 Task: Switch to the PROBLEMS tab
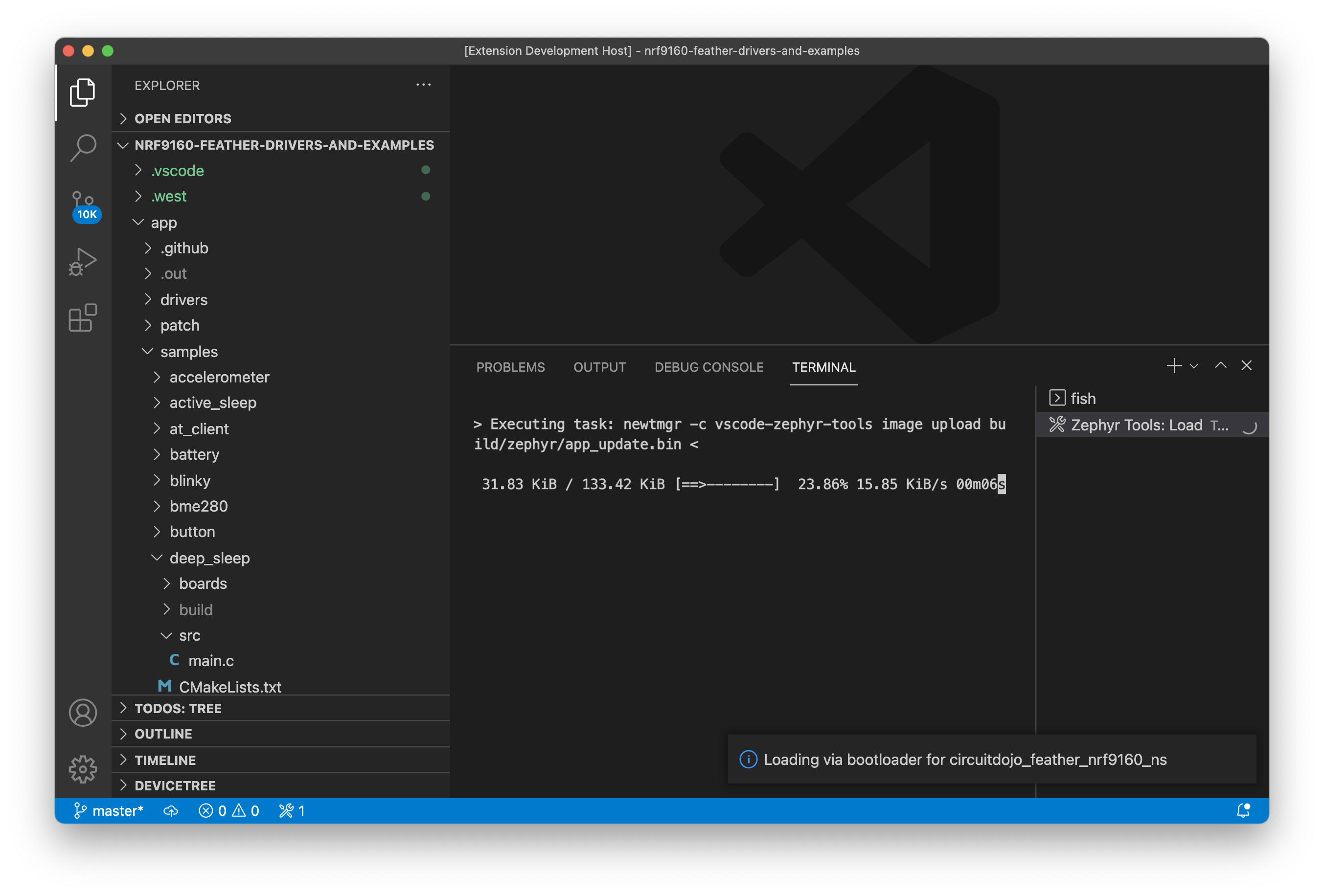510,367
